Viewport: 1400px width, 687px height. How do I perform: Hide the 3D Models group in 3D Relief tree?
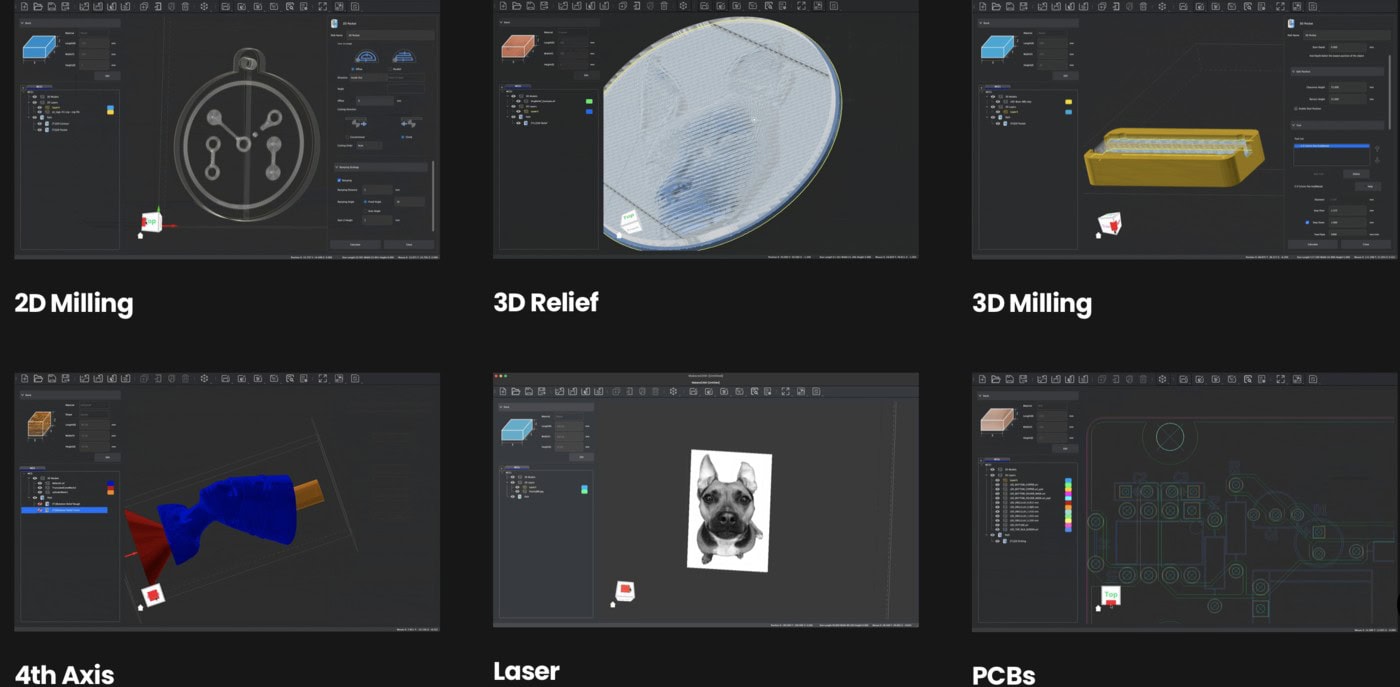coord(512,97)
